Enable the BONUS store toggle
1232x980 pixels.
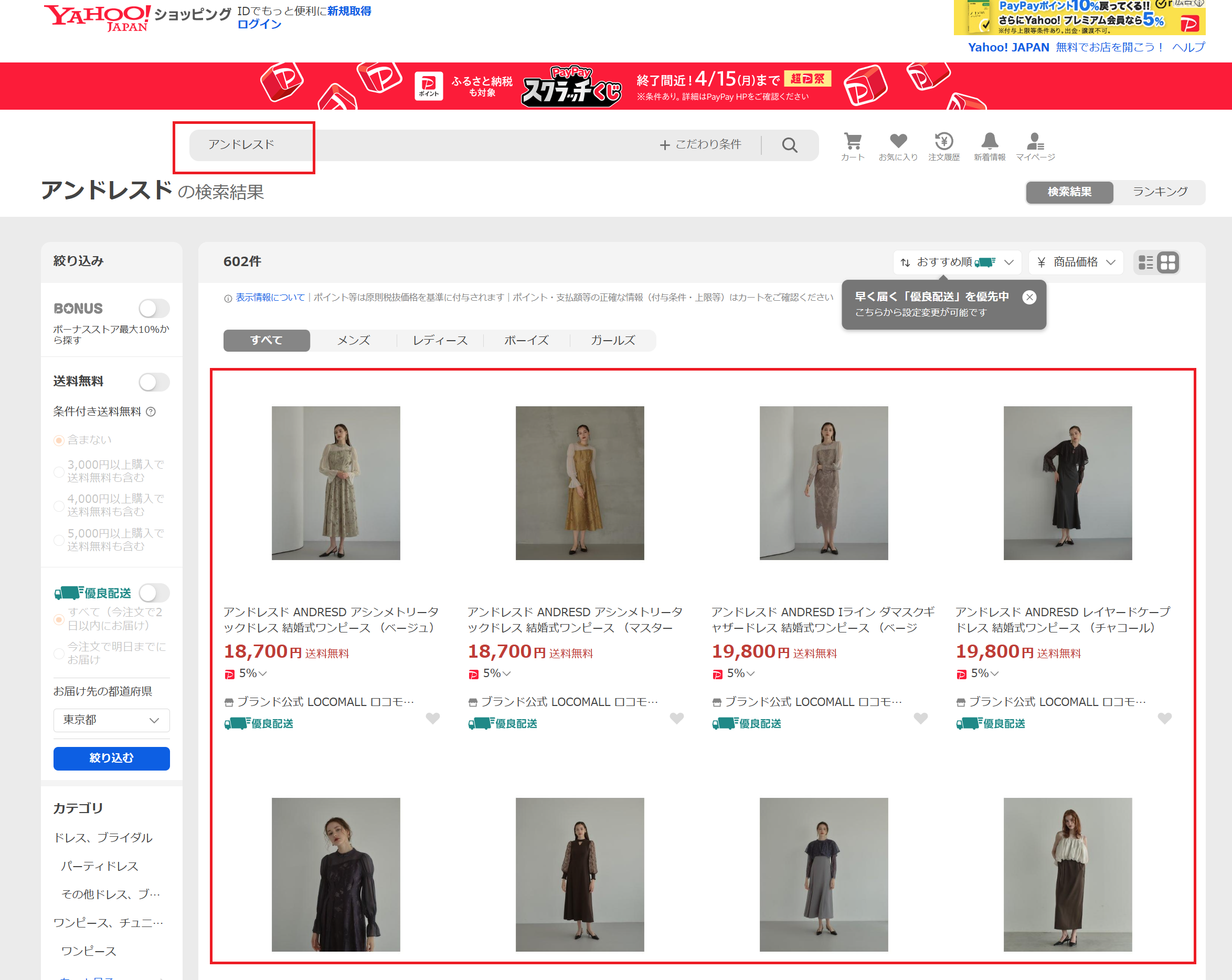(x=154, y=309)
